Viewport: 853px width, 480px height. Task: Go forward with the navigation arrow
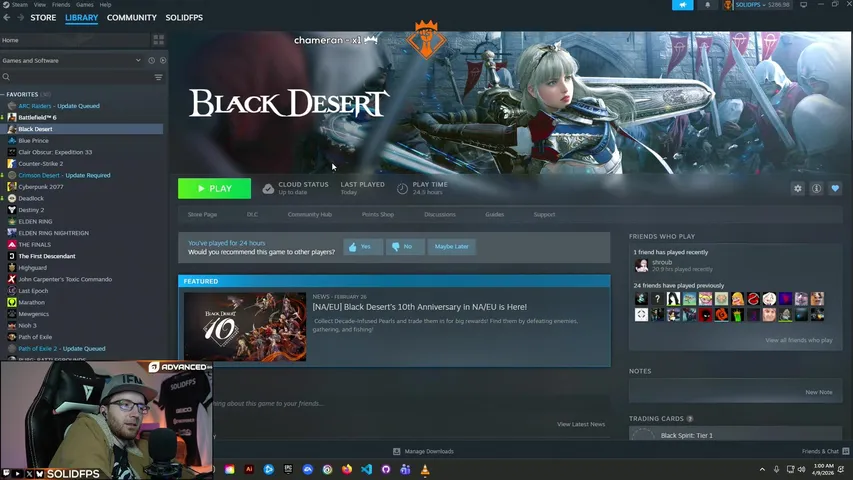coord(20,17)
